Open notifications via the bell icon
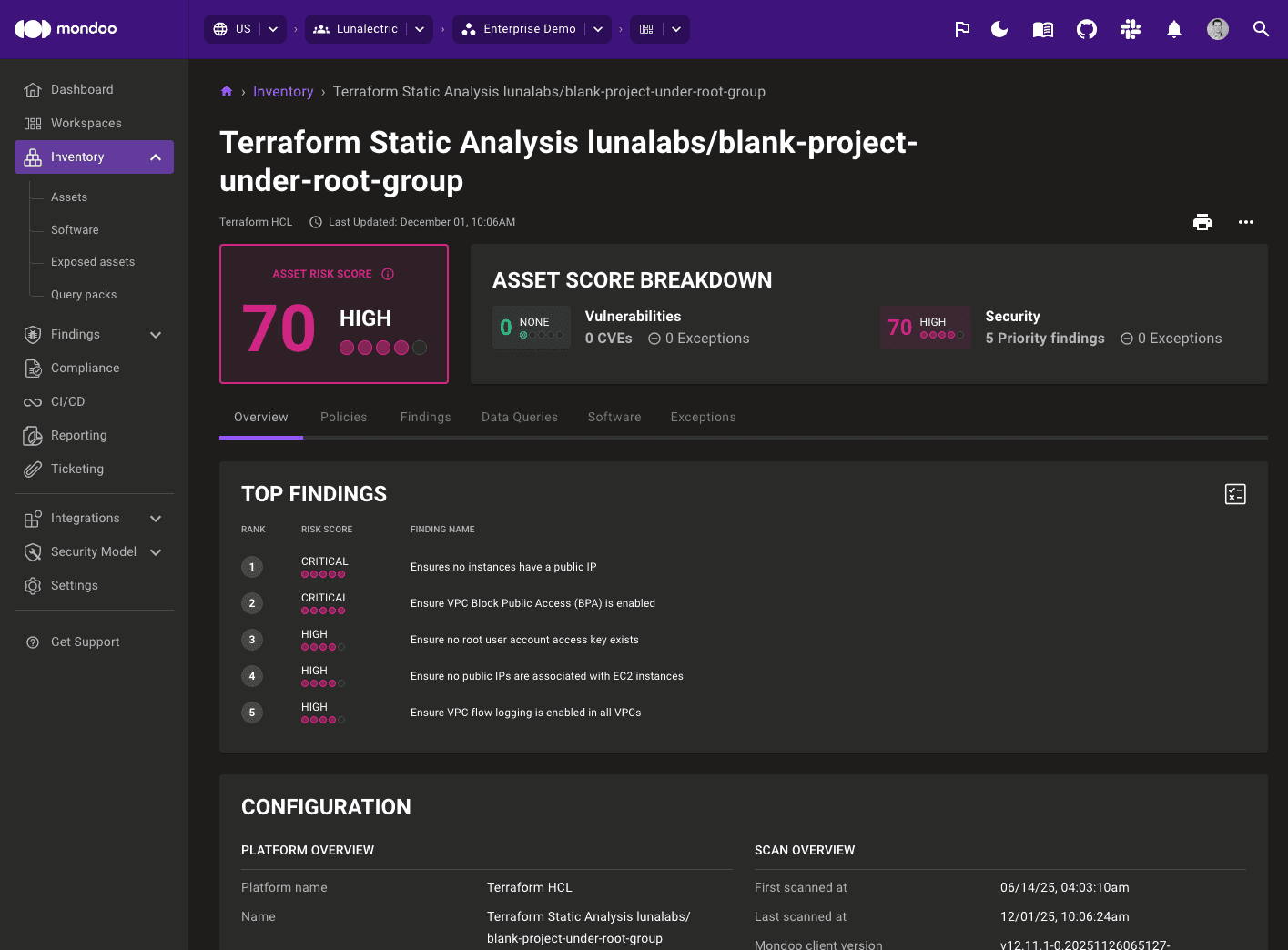Viewport: 1288px width, 950px height. 1173,29
